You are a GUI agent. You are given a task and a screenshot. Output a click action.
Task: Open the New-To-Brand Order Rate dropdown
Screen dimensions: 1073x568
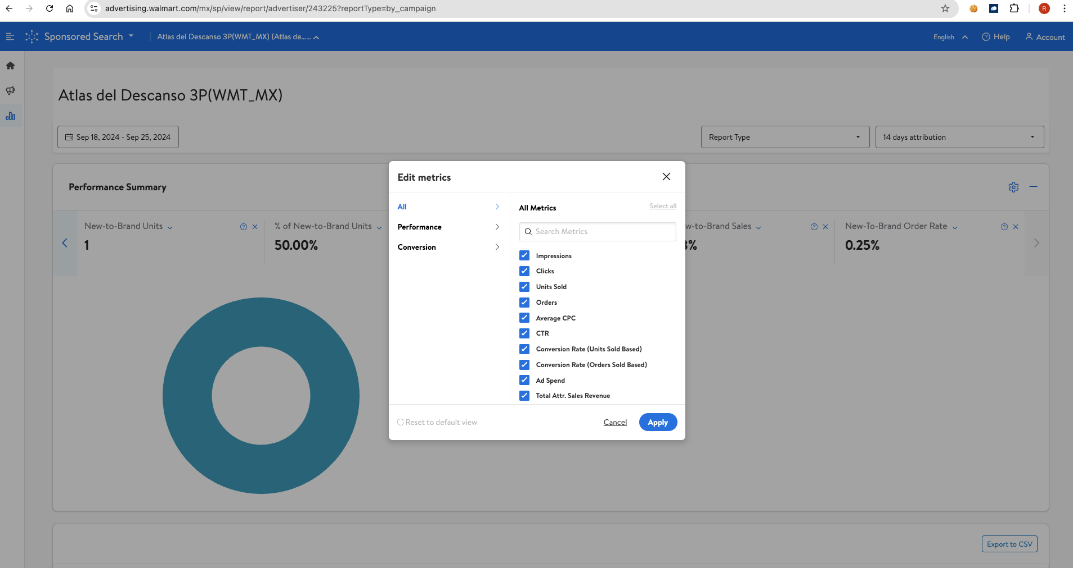tap(955, 227)
